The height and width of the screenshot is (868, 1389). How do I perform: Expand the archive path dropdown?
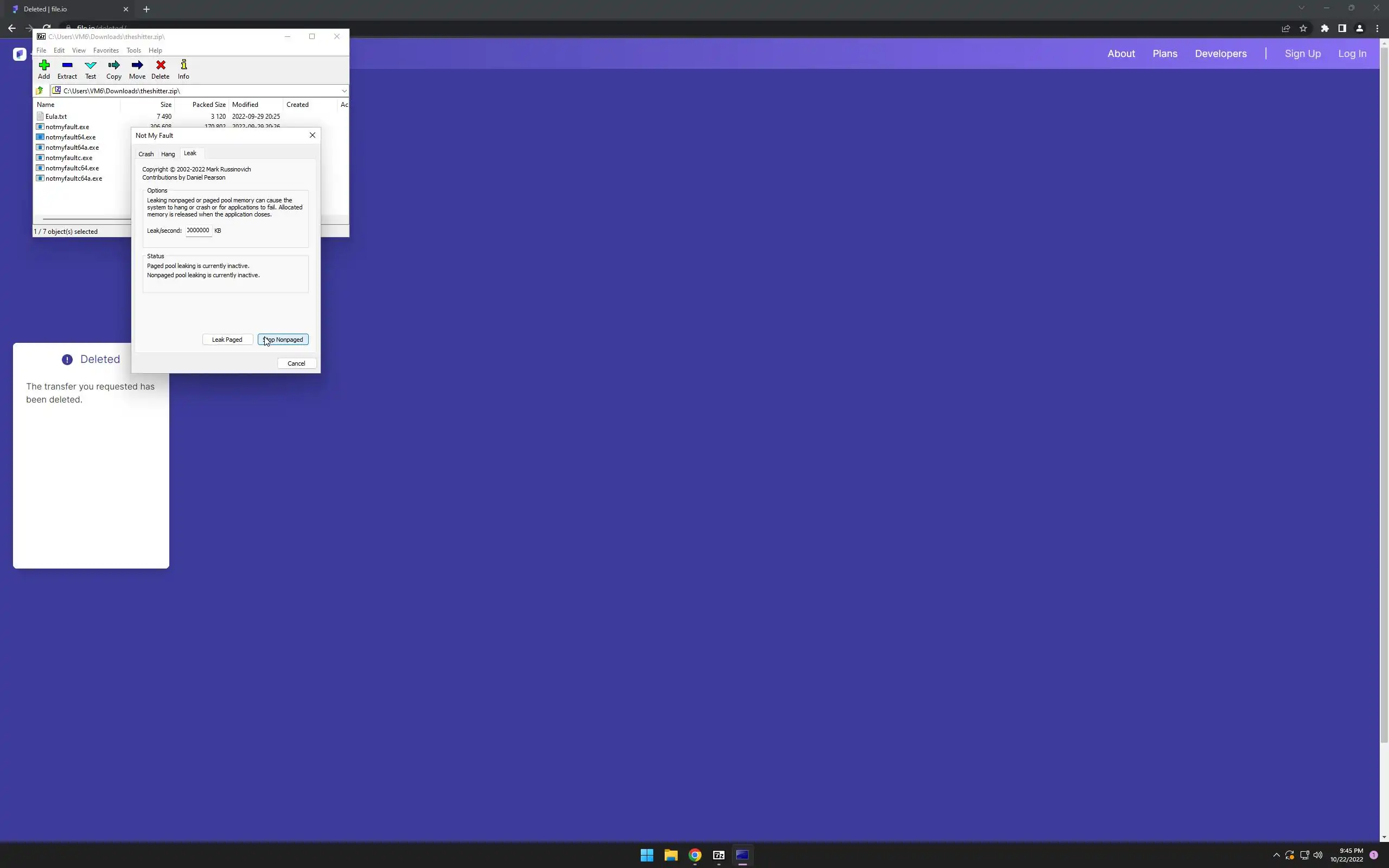point(344,91)
